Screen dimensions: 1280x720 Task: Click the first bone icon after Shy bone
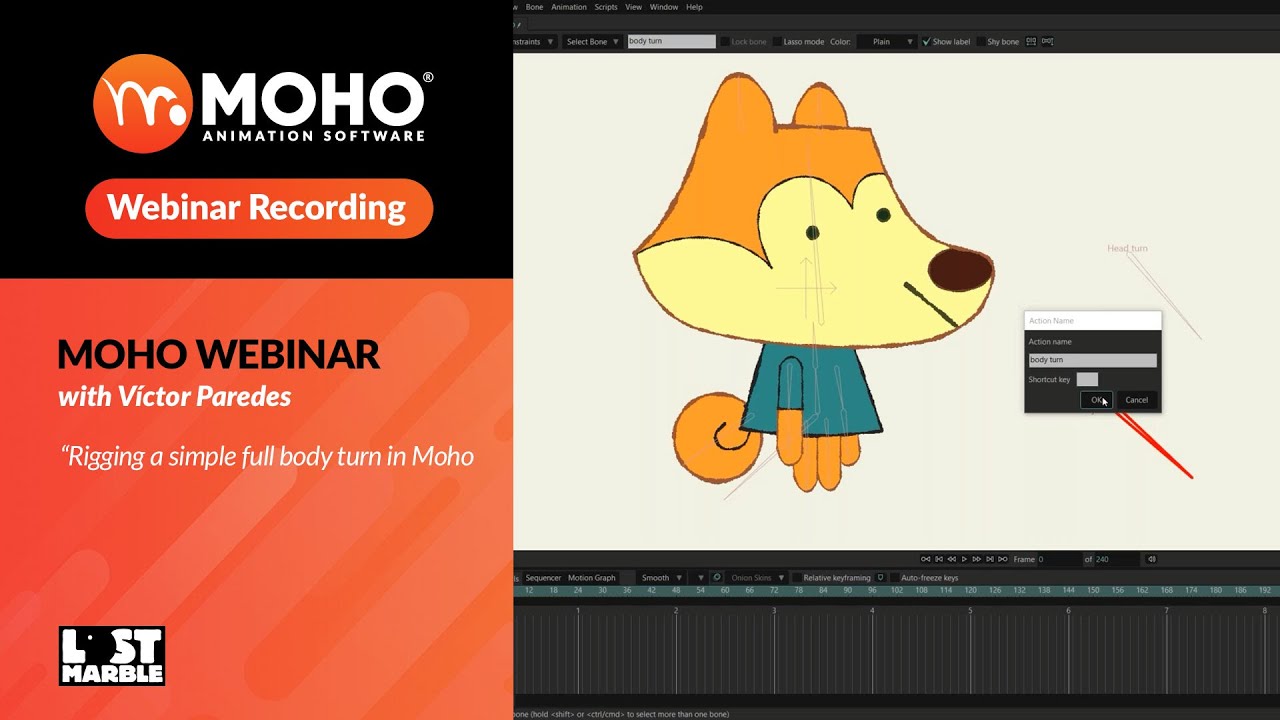click(x=1031, y=42)
